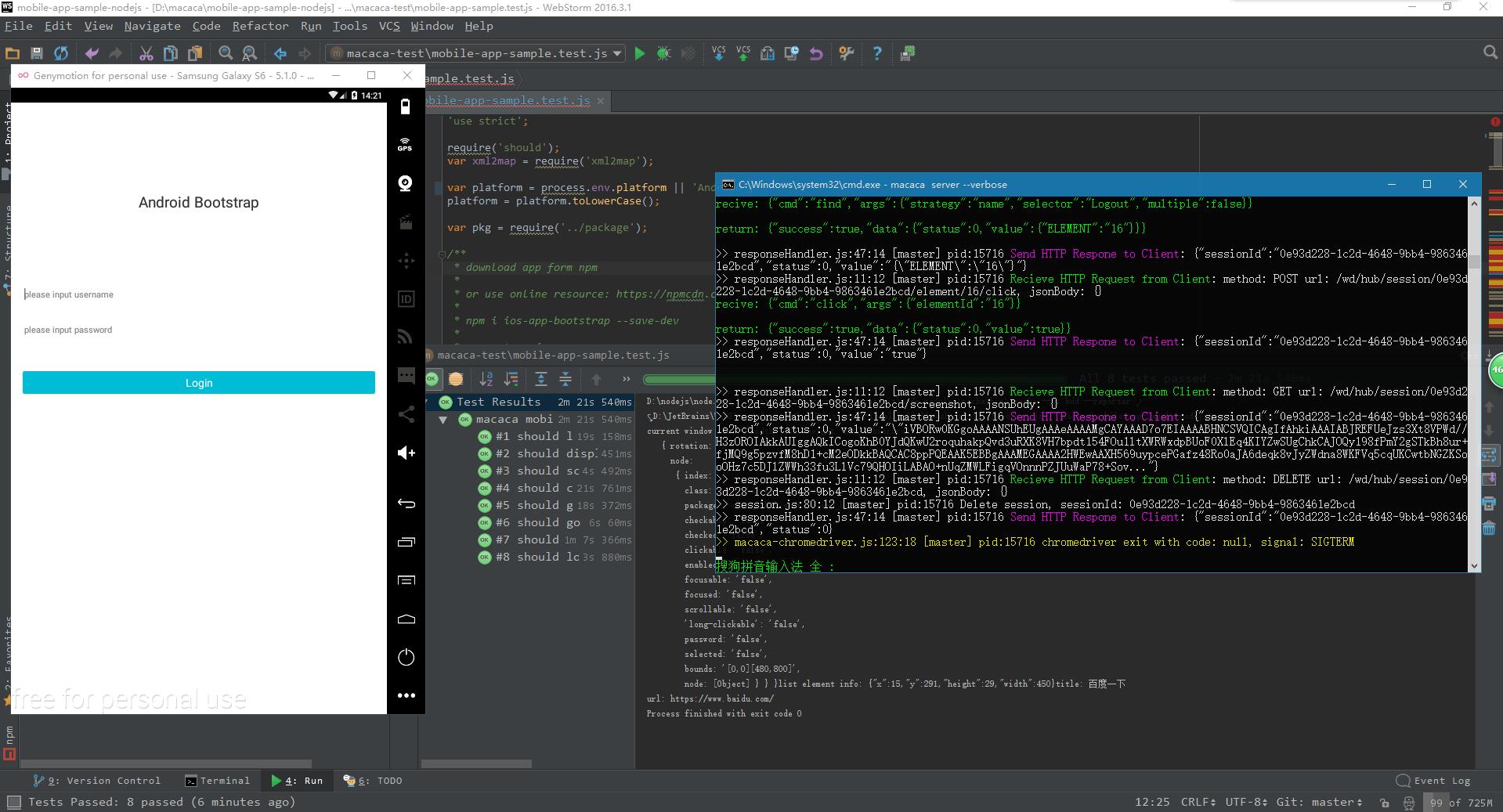Update project with VCS down-arrow icon
Image resolution: width=1503 pixels, height=812 pixels.
coord(719,53)
